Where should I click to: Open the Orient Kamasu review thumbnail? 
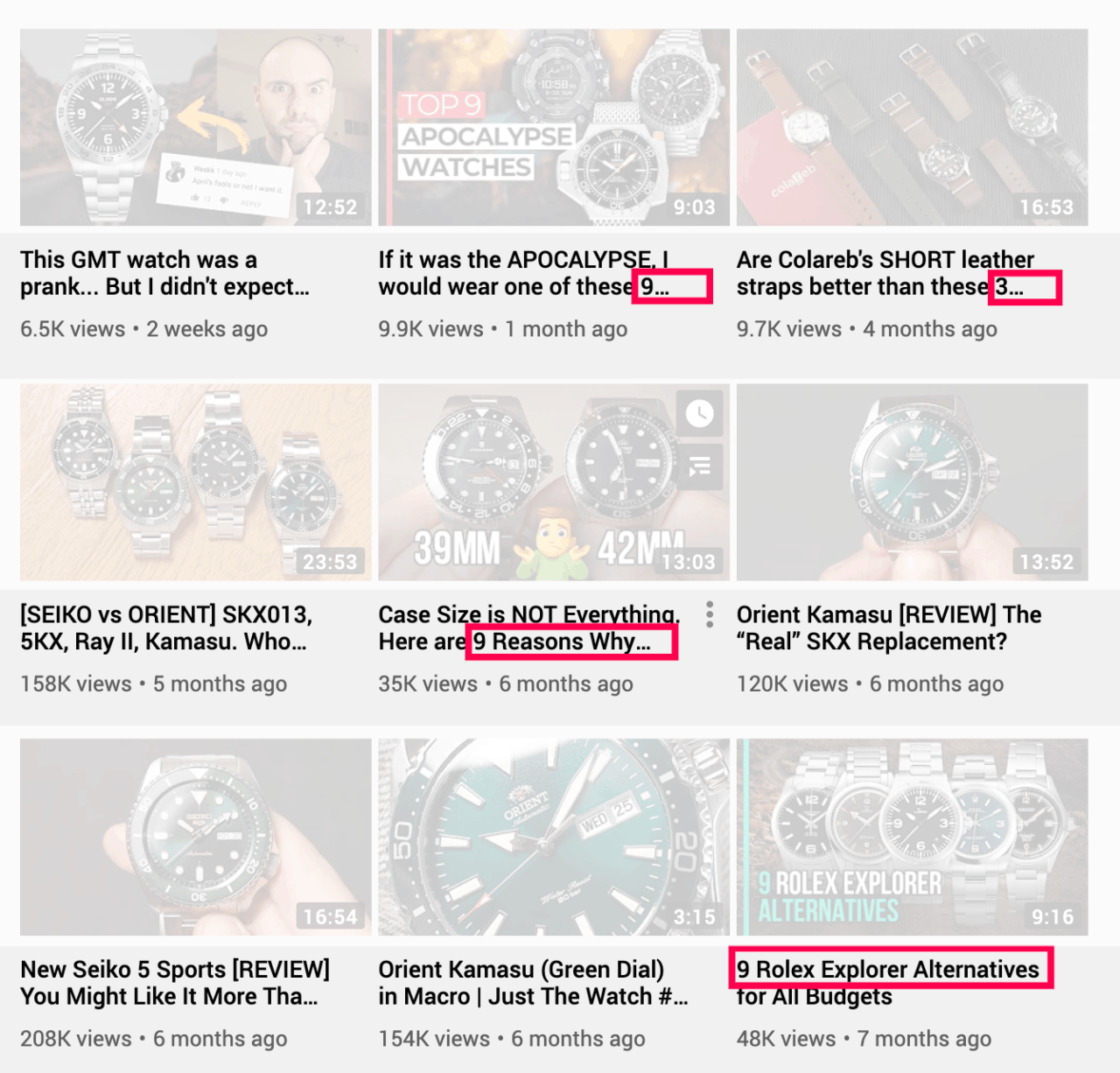coord(913,482)
